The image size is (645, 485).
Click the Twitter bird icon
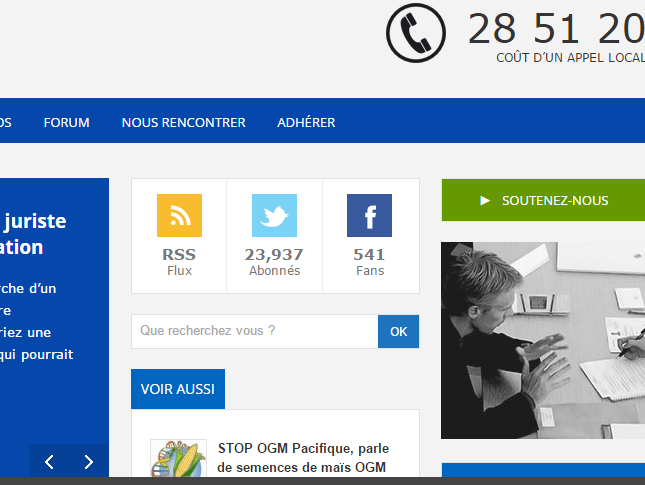[x=274, y=215]
